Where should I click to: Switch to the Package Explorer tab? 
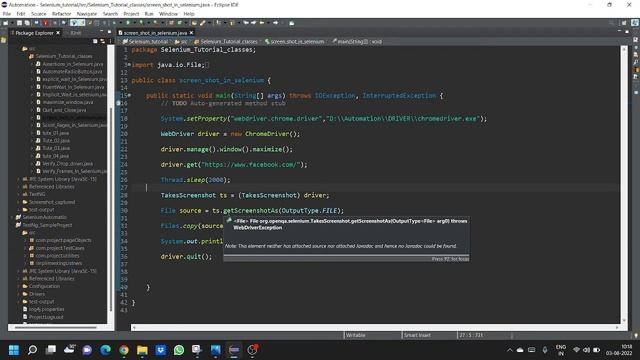pyautogui.click(x=34, y=33)
